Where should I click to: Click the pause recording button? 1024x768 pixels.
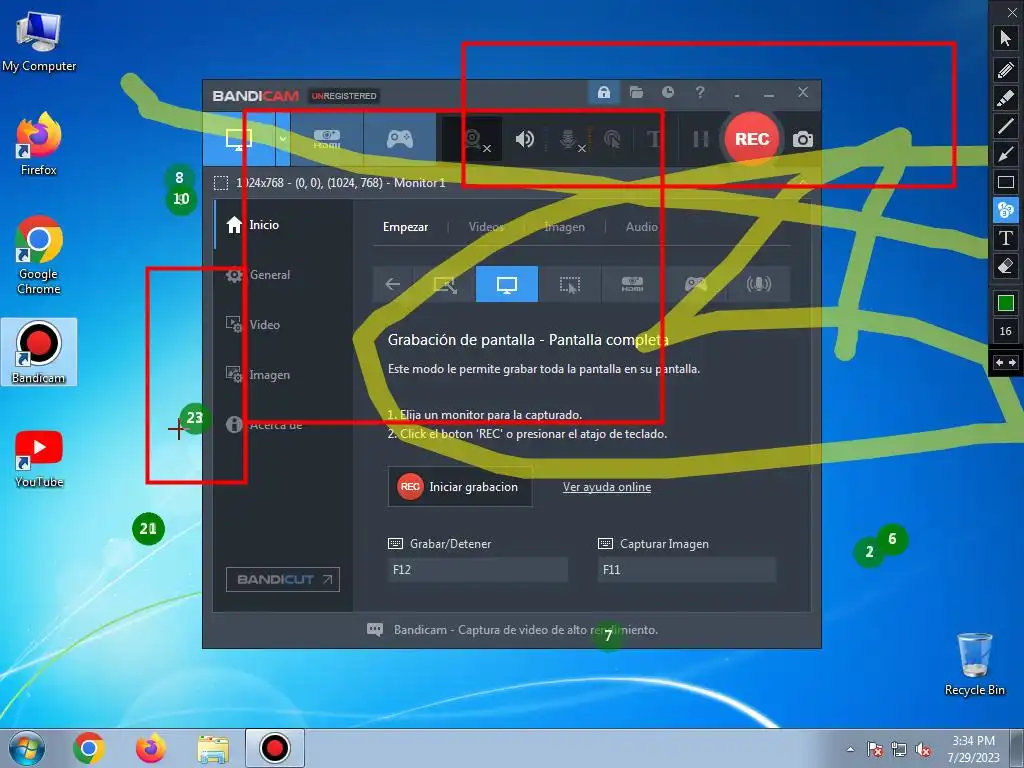pos(701,139)
